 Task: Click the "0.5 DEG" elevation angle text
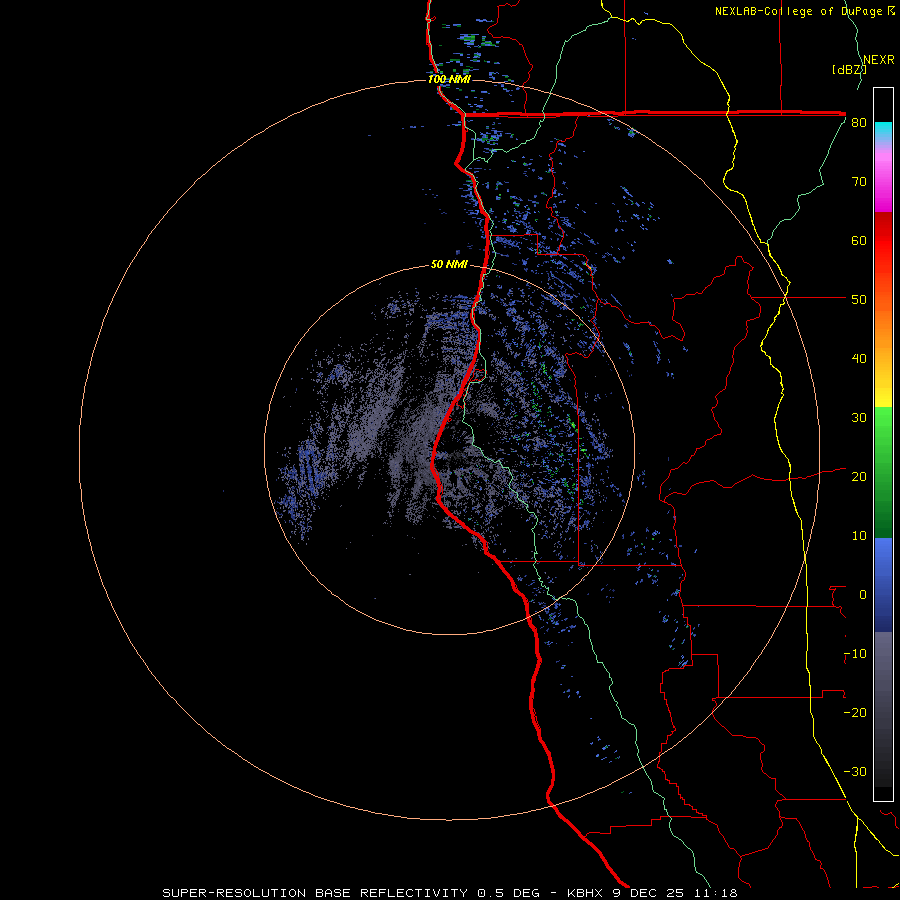pyautogui.click(x=508, y=893)
